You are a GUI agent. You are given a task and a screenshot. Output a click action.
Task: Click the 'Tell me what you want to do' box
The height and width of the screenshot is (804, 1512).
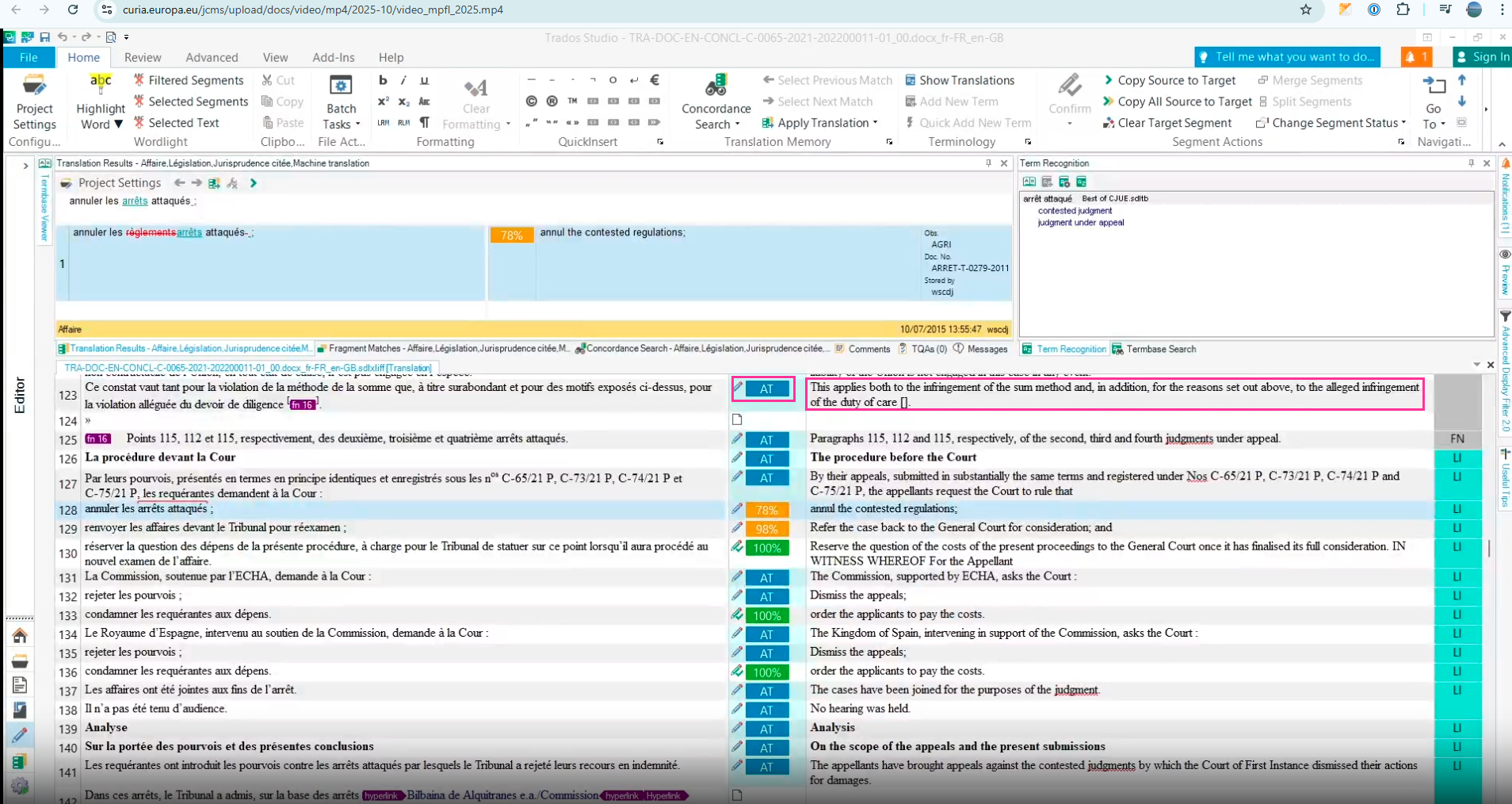click(x=1287, y=57)
